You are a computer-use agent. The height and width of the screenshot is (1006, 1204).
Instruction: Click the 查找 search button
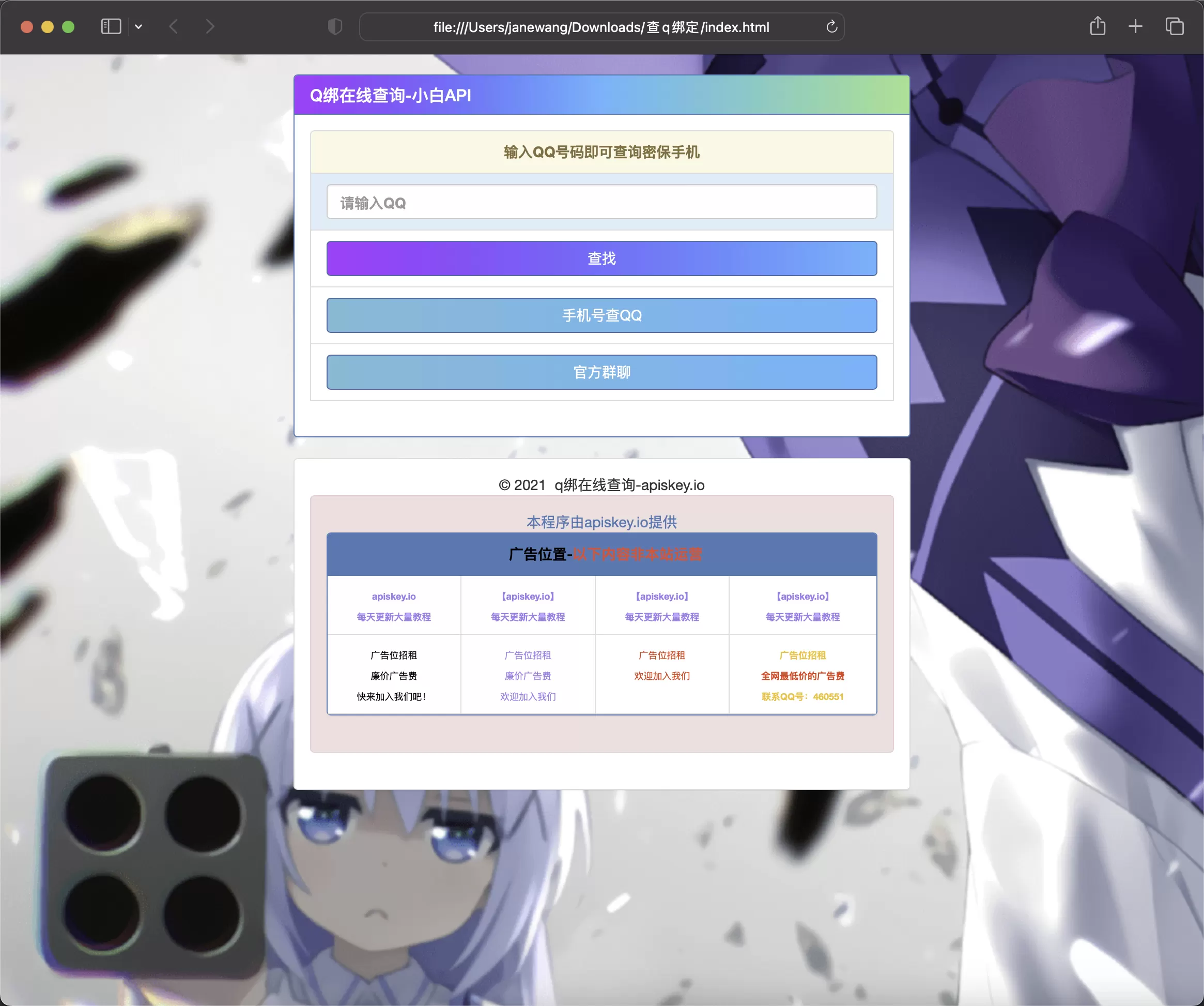601,258
